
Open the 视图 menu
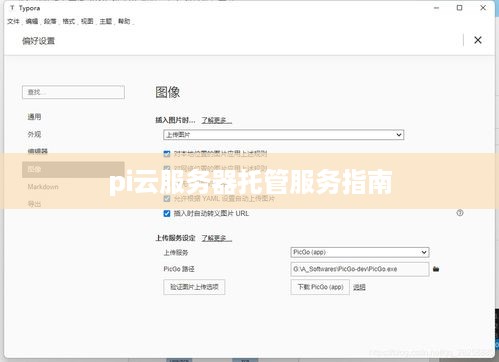(x=87, y=21)
